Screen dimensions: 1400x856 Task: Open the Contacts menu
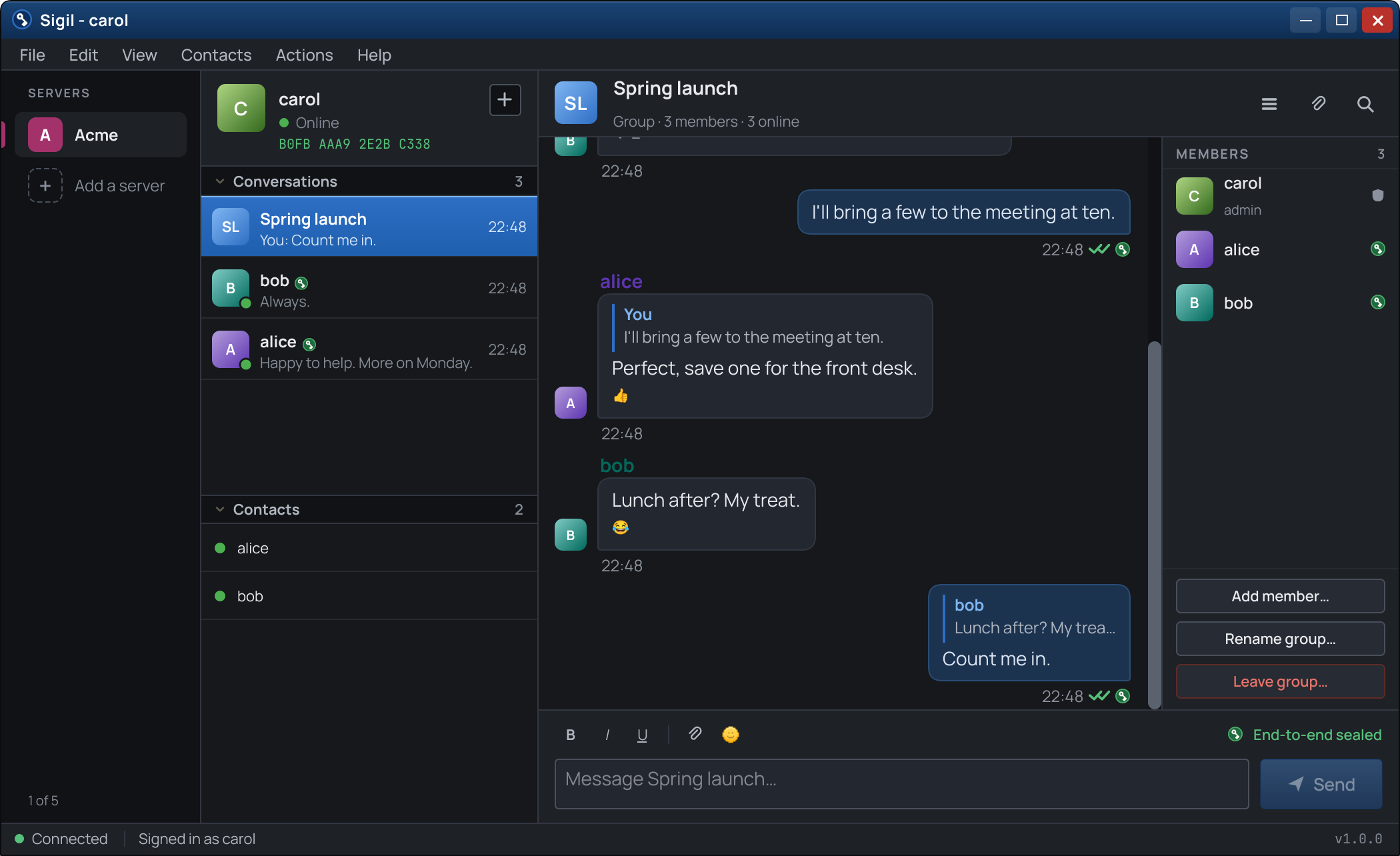point(216,55)
